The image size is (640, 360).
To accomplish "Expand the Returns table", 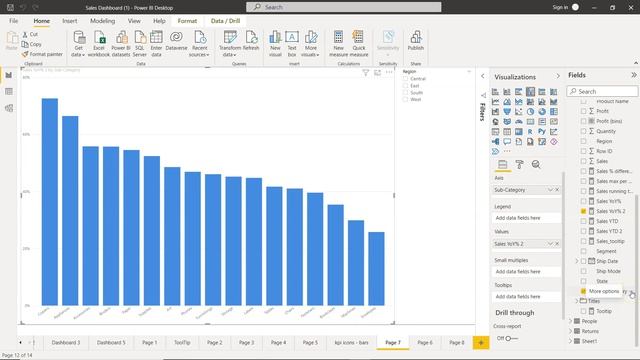I will 571,331.
